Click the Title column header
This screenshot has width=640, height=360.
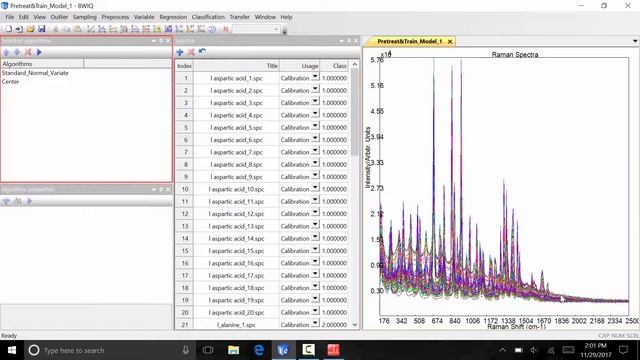(236, 66)
